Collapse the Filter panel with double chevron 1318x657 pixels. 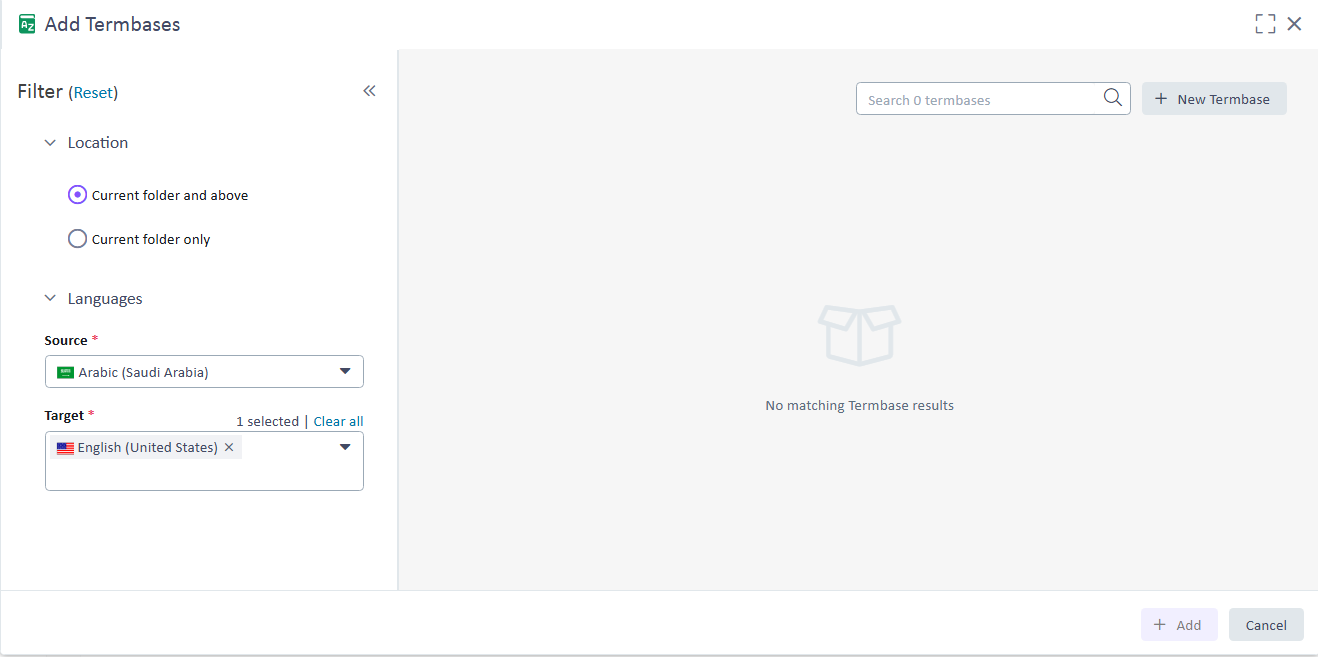pyautogui.click(x=369, y=91)
